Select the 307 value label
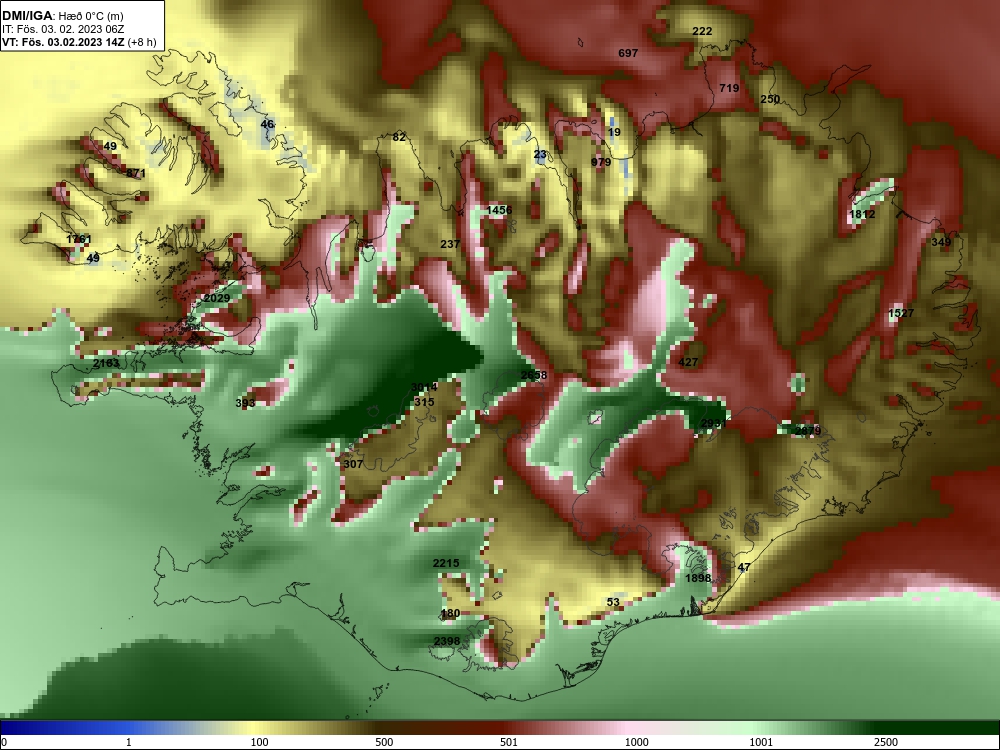 (353, 464)
